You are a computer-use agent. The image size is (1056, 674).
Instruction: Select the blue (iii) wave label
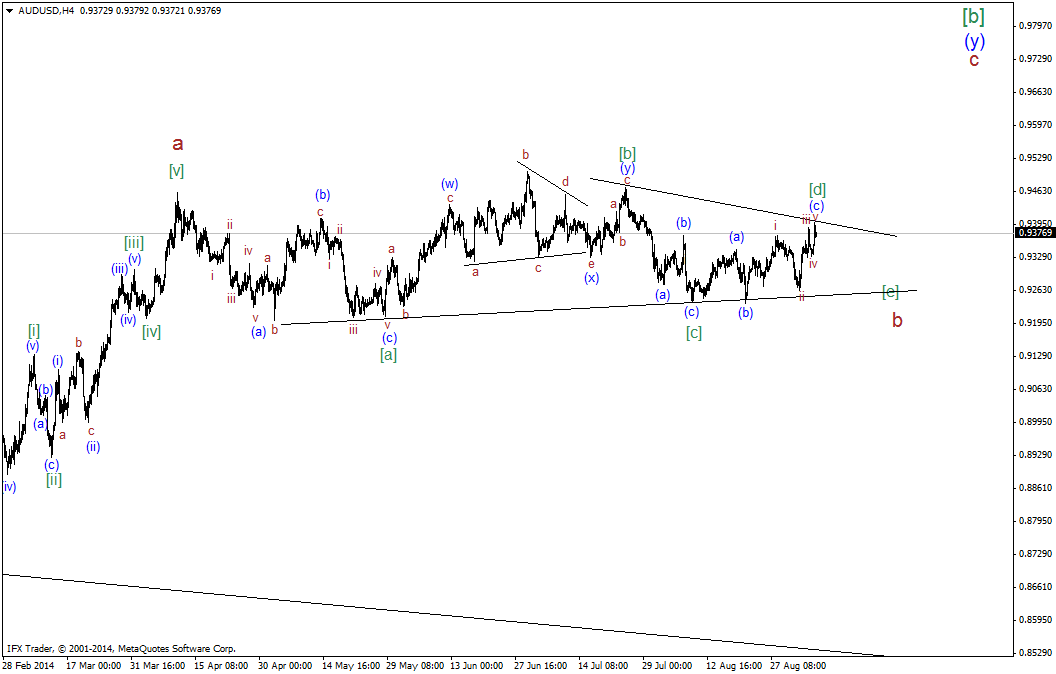pos(120,269)
